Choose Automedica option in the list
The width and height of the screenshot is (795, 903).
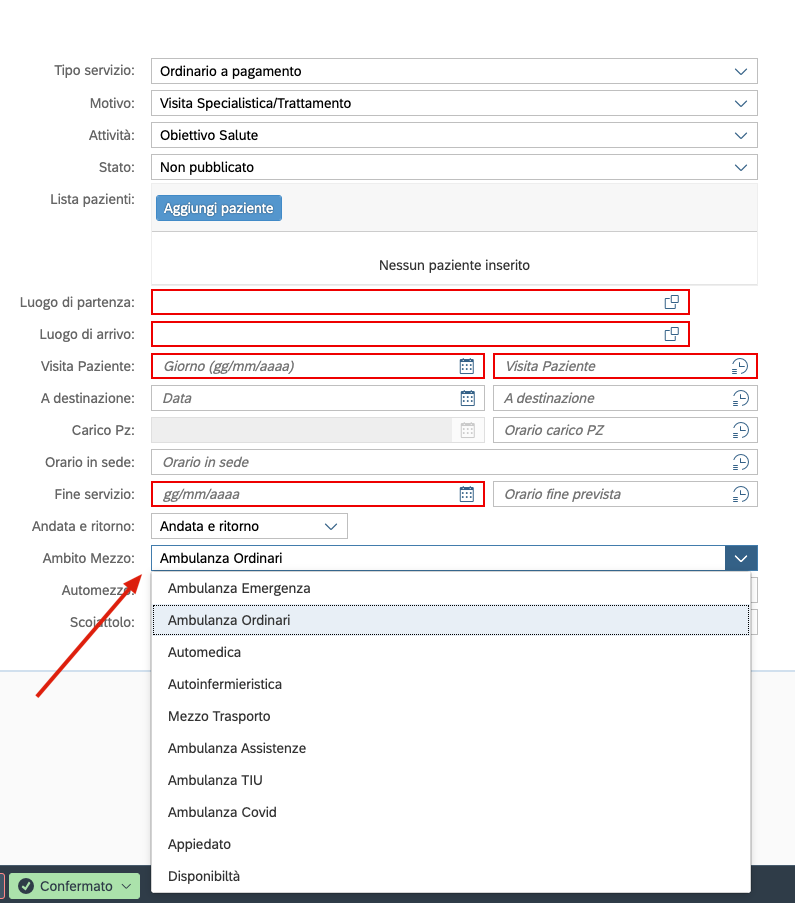click(x=204, y=652)
